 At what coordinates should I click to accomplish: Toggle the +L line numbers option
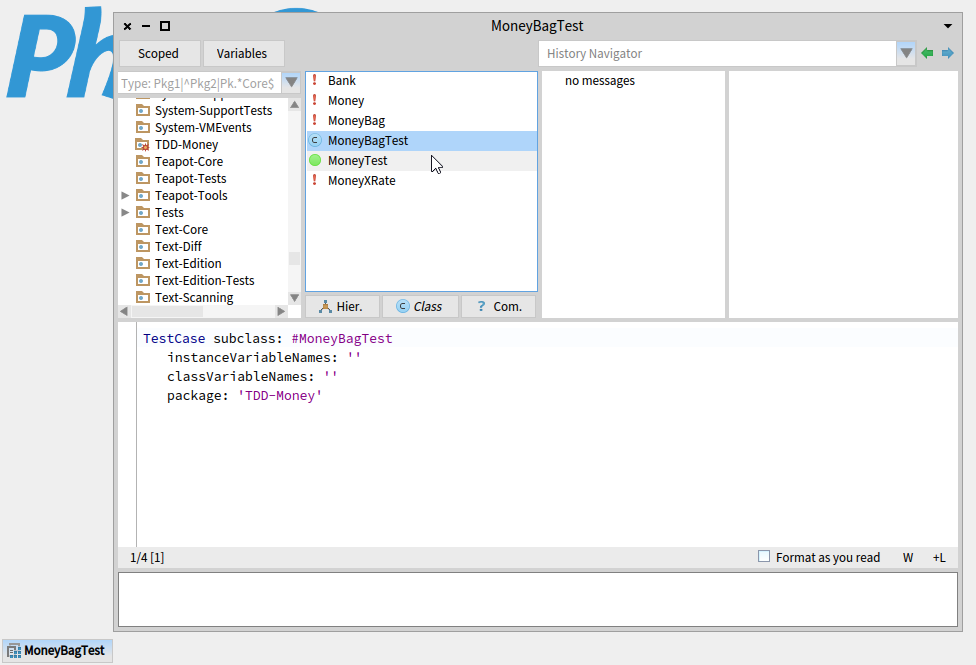(x=939, y=558)
